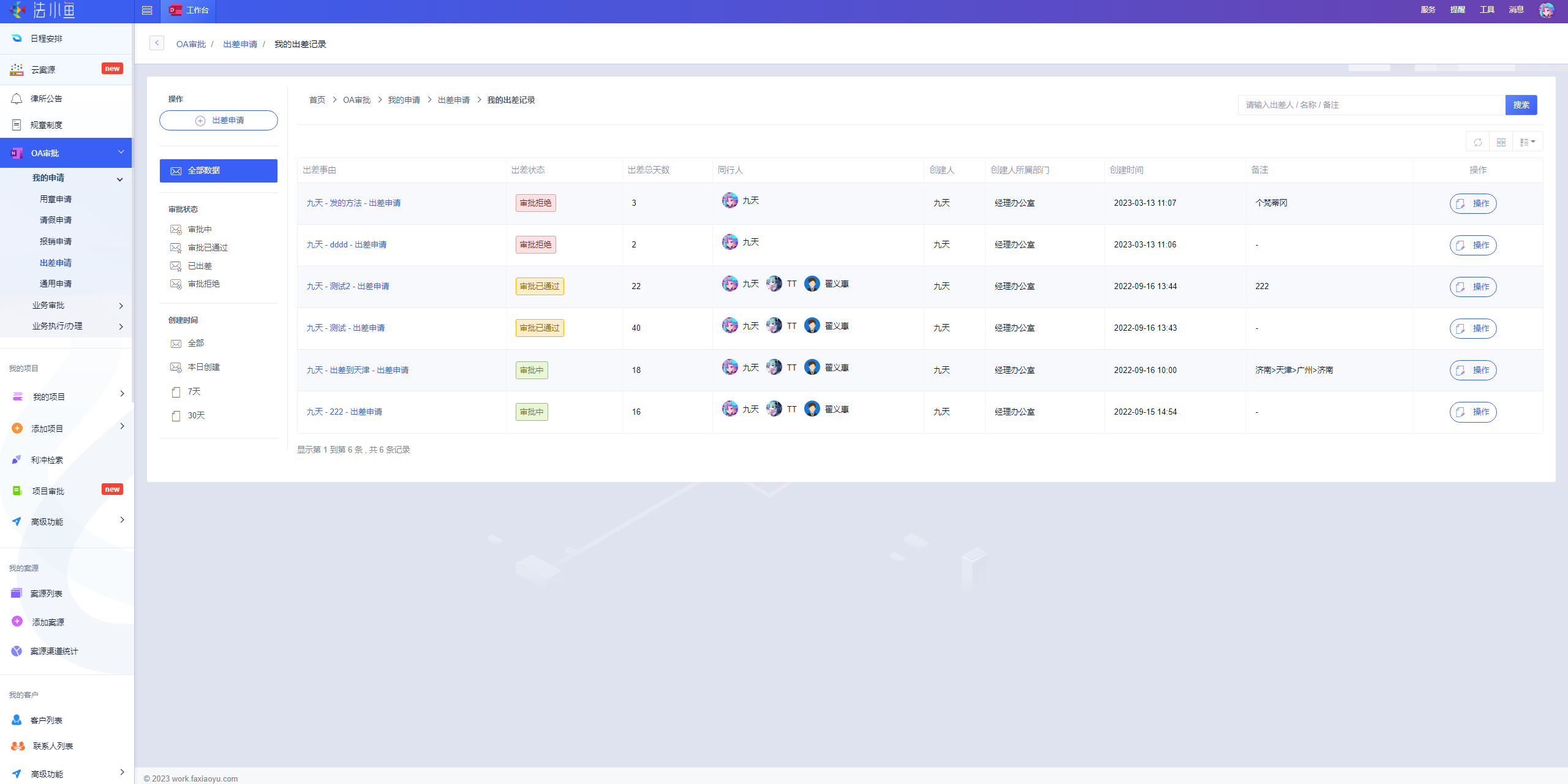Open the columns dropdown toggle
1568x784 pixels.
(x=1528, y=142)
